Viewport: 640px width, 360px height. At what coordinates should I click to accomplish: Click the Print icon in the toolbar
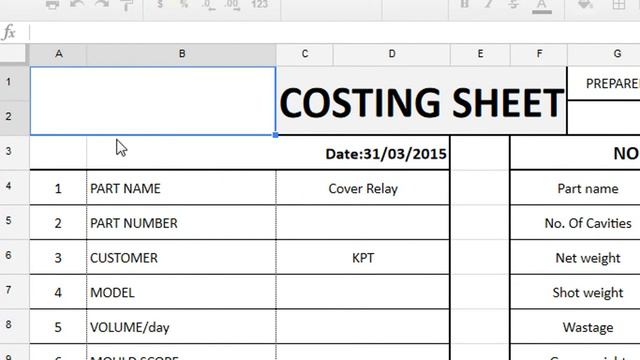(52, 5)
